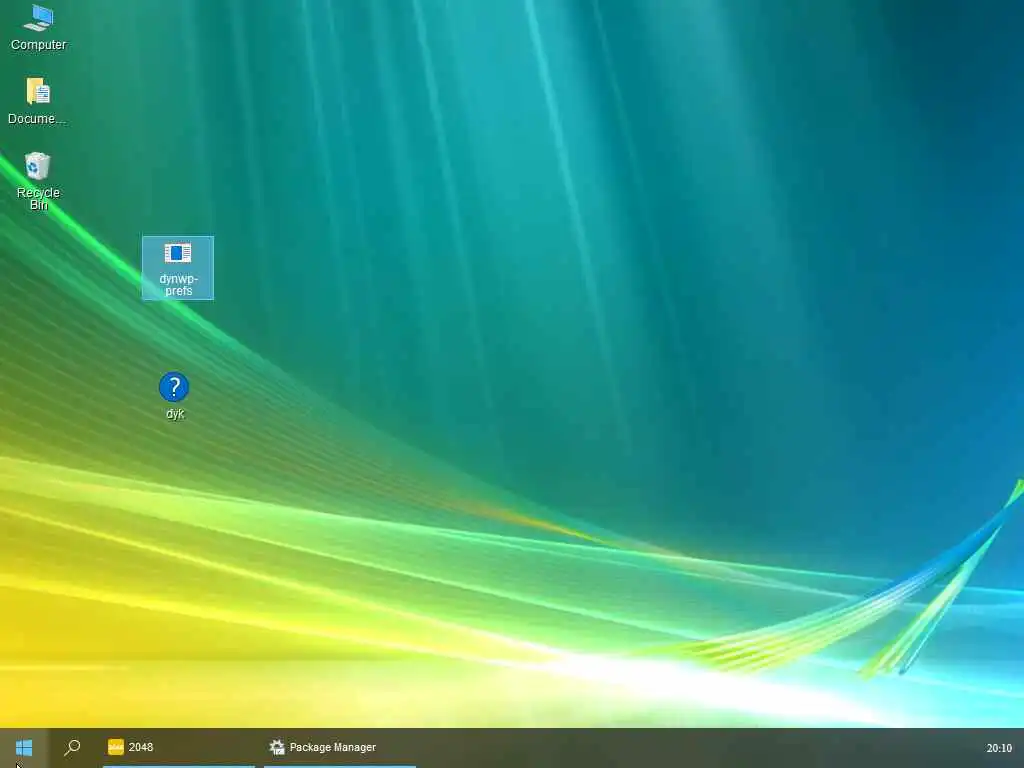Select the dyk question mark icon
The width and height of the screenshot is (1024, 768).
coord(174,396)
